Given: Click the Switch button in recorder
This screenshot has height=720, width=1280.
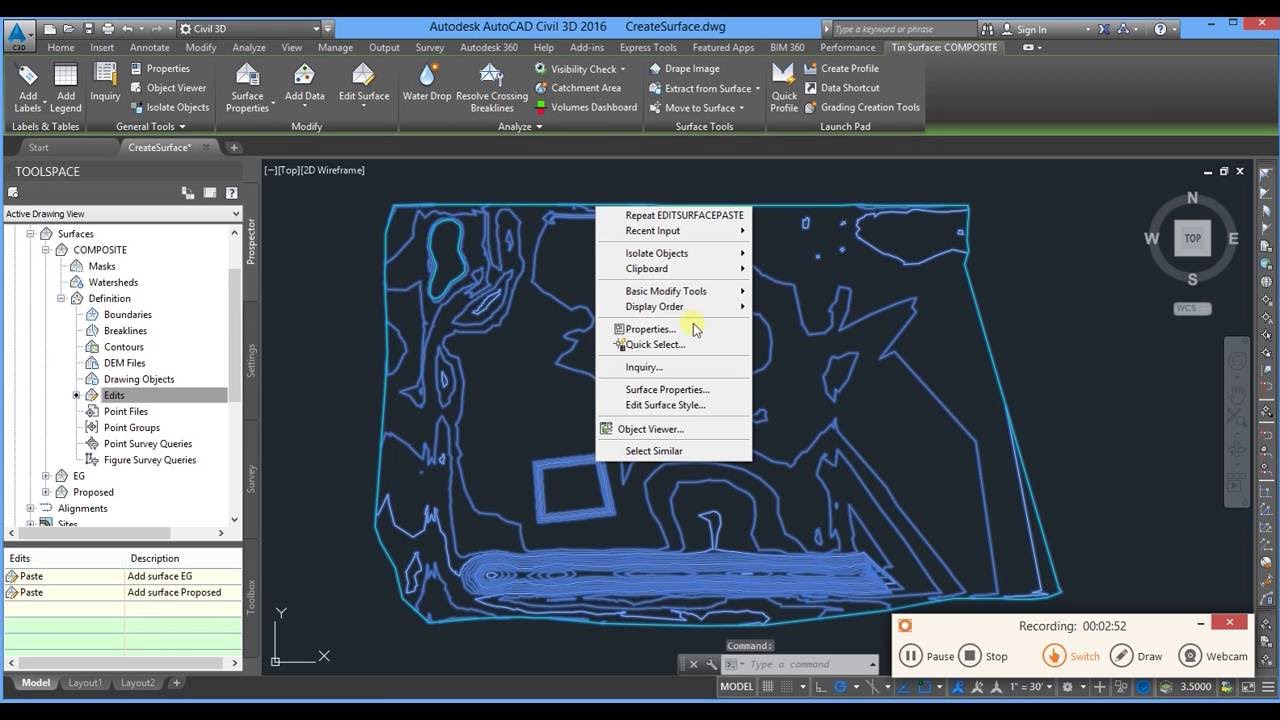Looking at the screenshot, I should [1071, 656].
